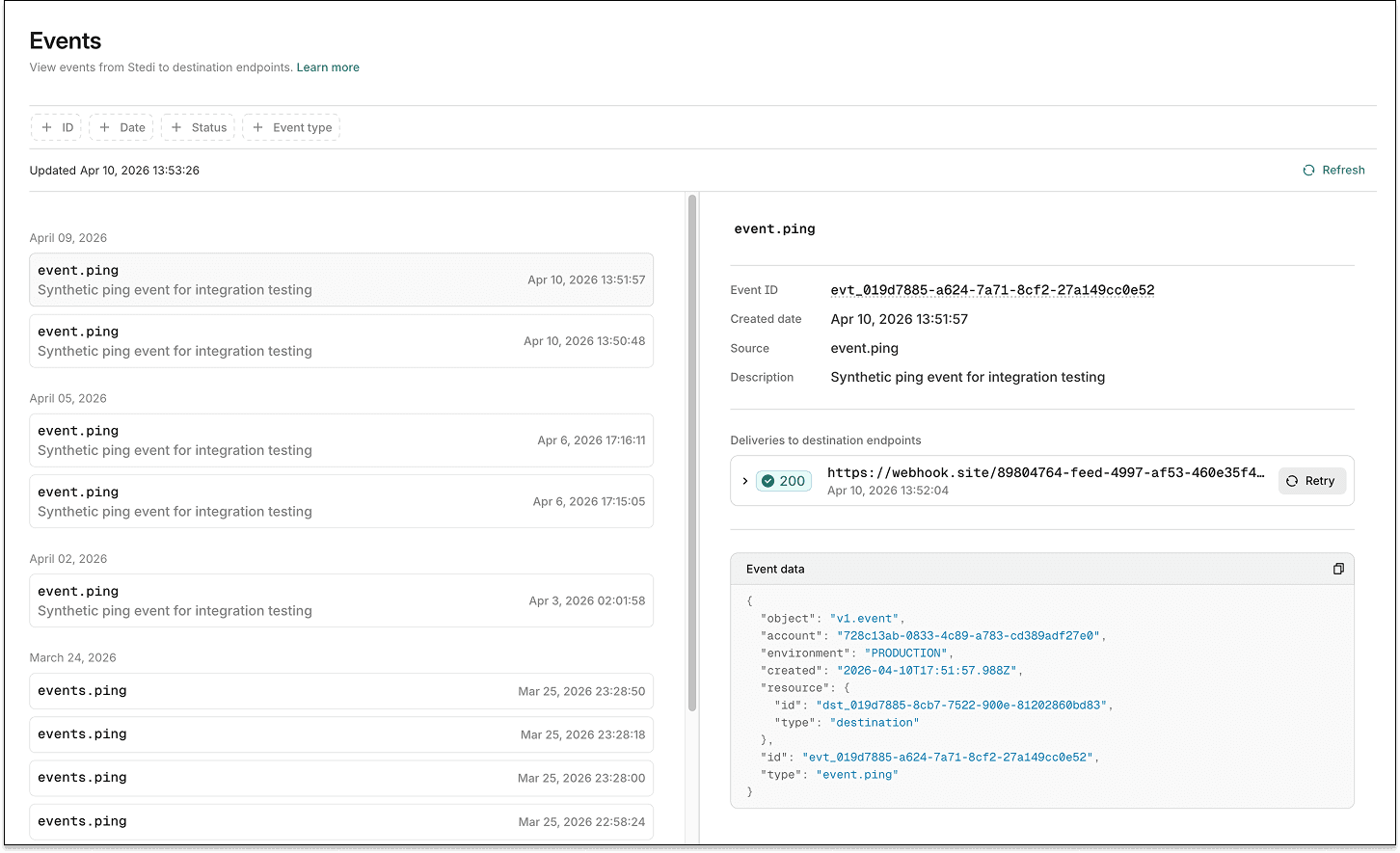
Task: Click the 200 status badge
Action: (x=783, y=480)
